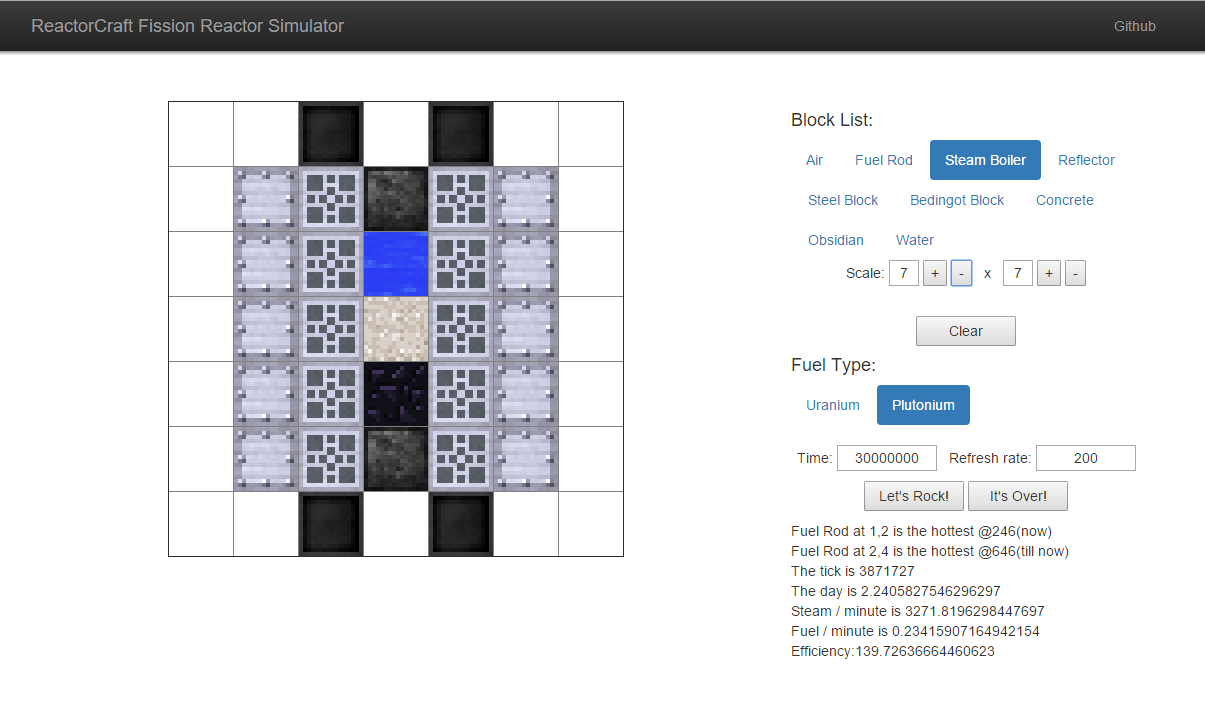The width and height of the screenshot is (1205, 707).
Task: Click the far-right light striped block in the water block's row
Action: coord(526,264)
